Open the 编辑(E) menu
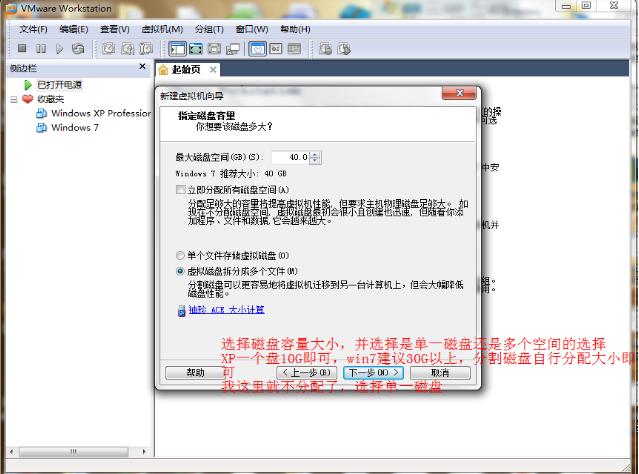This screenshot has height=474, width=639. 74,29
